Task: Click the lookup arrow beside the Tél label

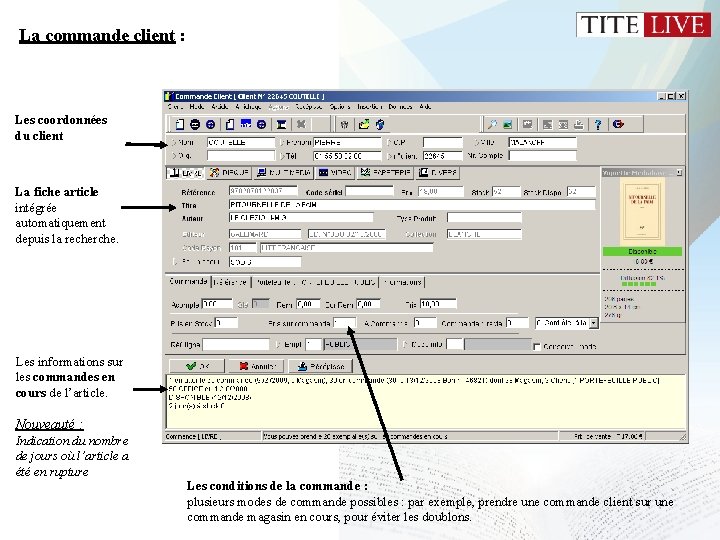Action: 283,156
